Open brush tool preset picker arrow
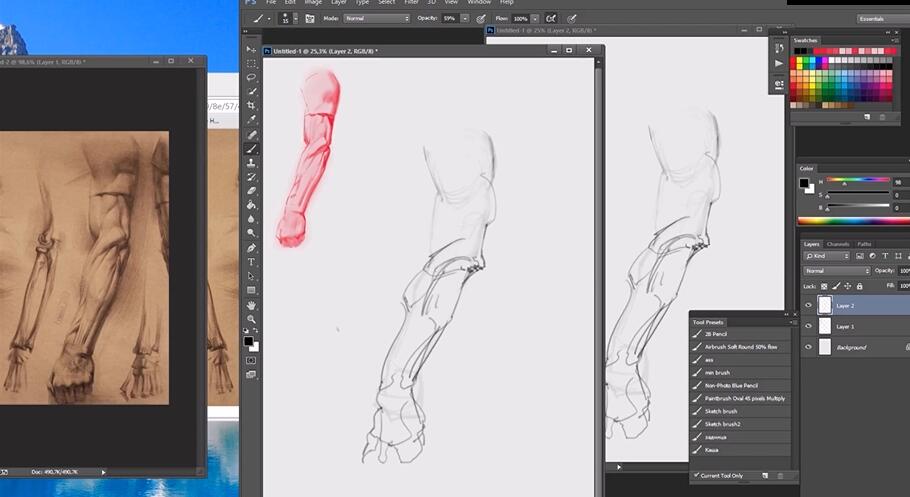The image size is (910, 497). [x=269, y=19]
